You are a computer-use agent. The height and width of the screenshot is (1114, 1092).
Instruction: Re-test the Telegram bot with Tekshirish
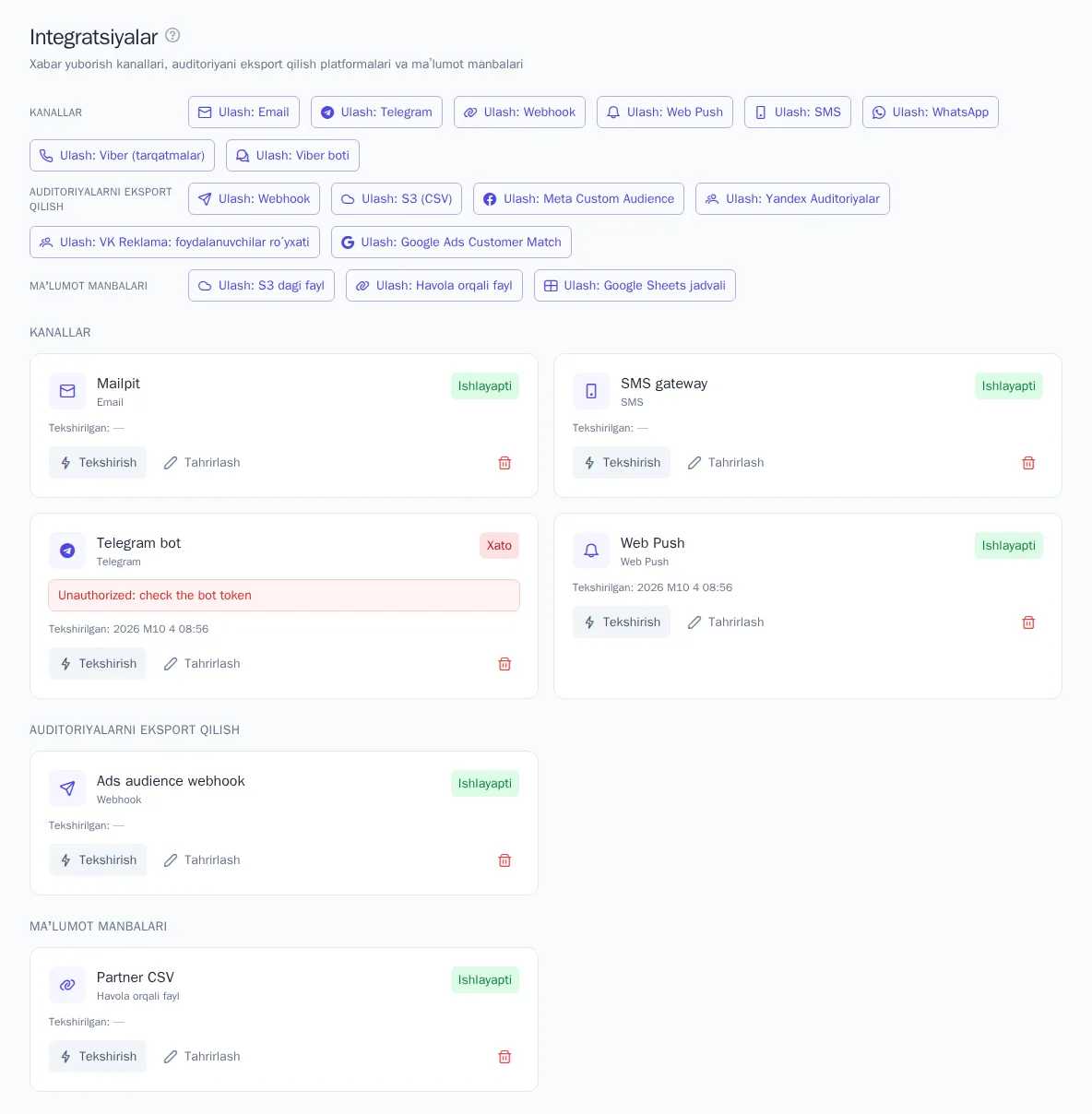point(98,664)
